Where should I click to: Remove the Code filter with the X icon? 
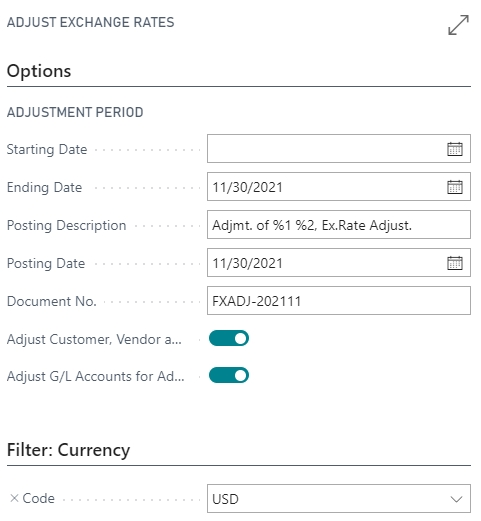coord(14,498)
